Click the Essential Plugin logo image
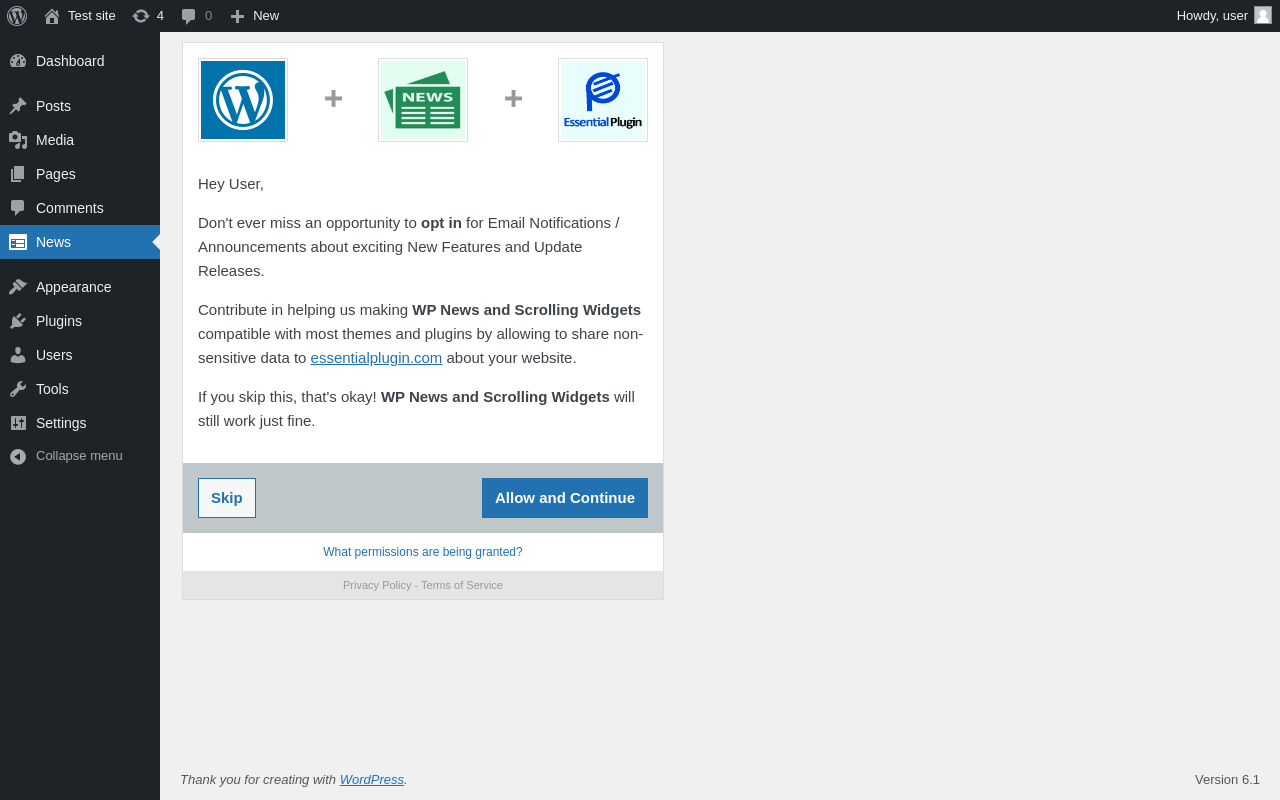The width and height of the screenshot is (1280, 800). tap(603, 100)
